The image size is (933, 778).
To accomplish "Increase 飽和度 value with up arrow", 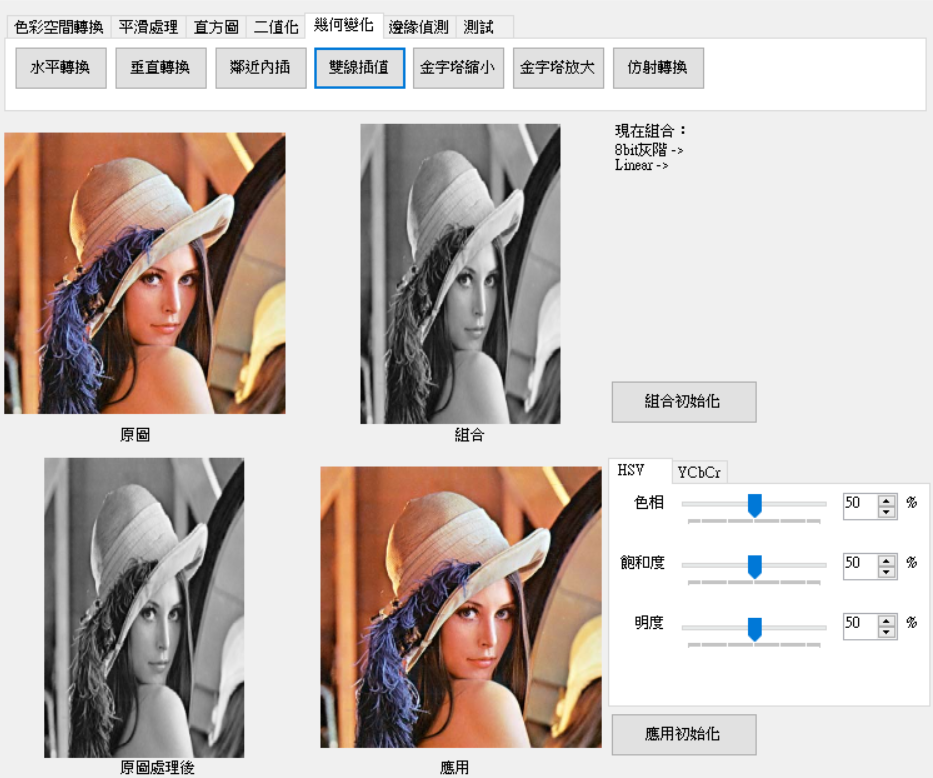I will click(887, 560).
